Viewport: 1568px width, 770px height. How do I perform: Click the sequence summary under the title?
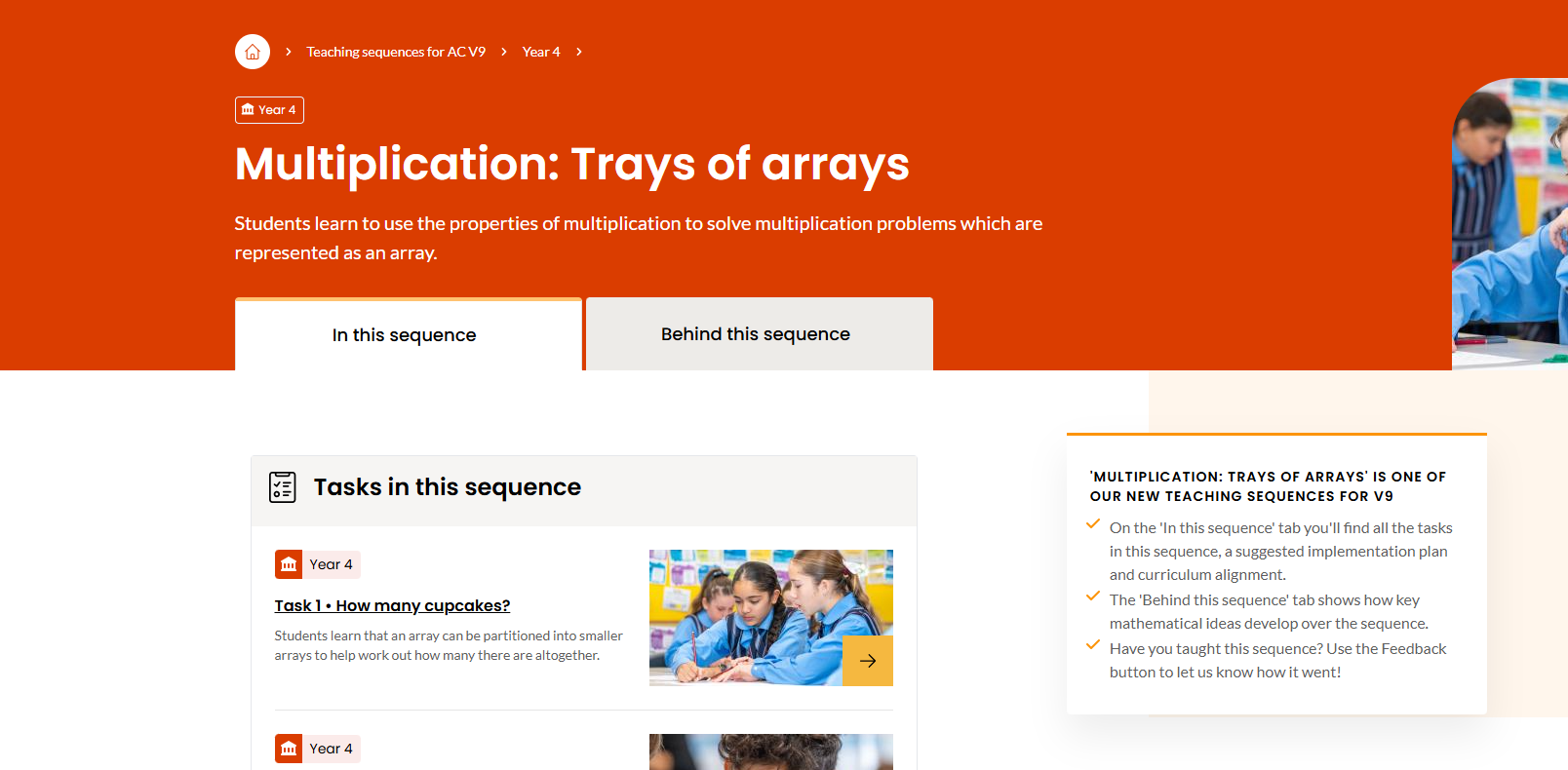pyautogui.click(x=639, y=238)
